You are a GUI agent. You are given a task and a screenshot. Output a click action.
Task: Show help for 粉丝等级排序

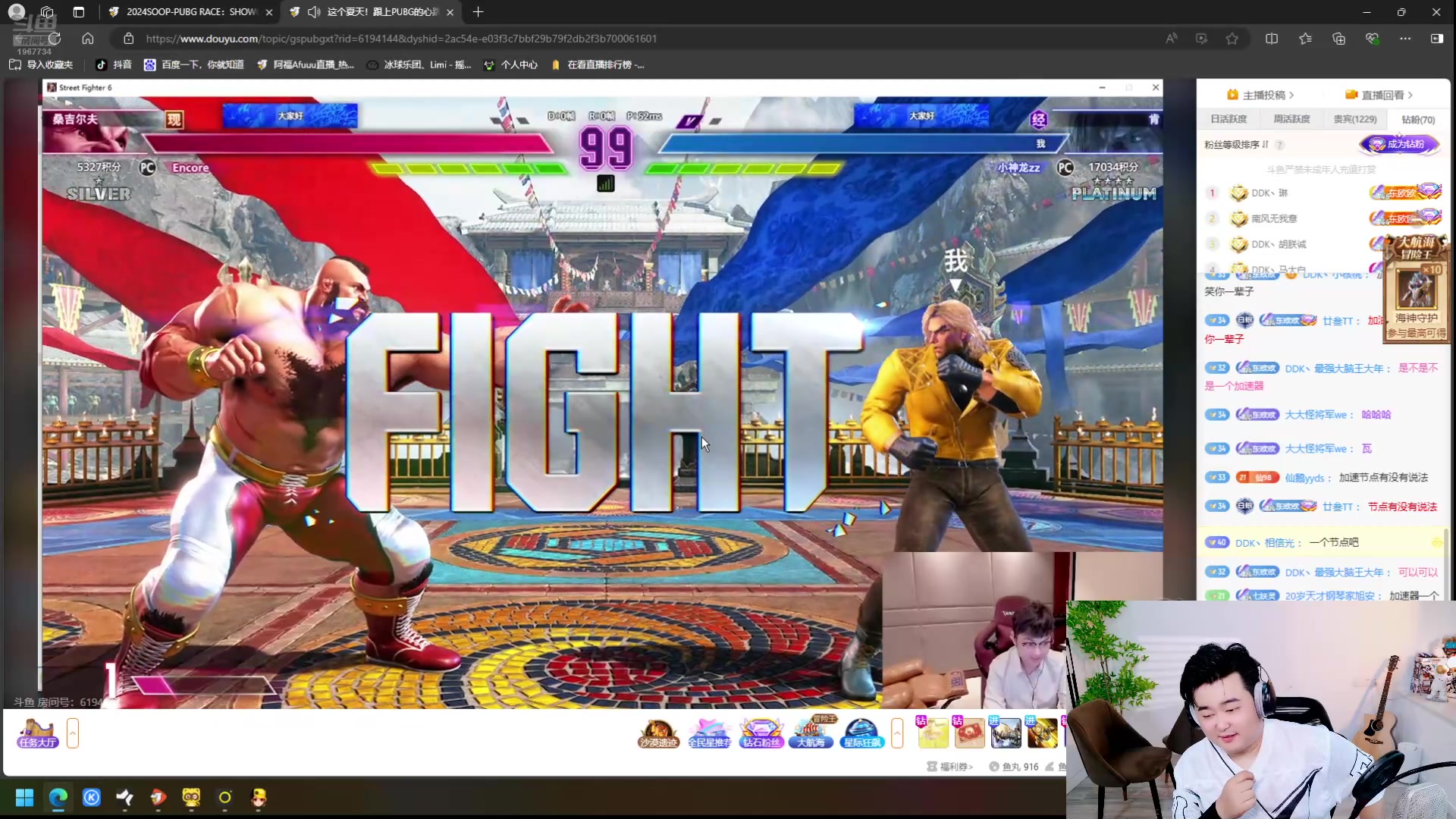click(x=1279, y=145)
